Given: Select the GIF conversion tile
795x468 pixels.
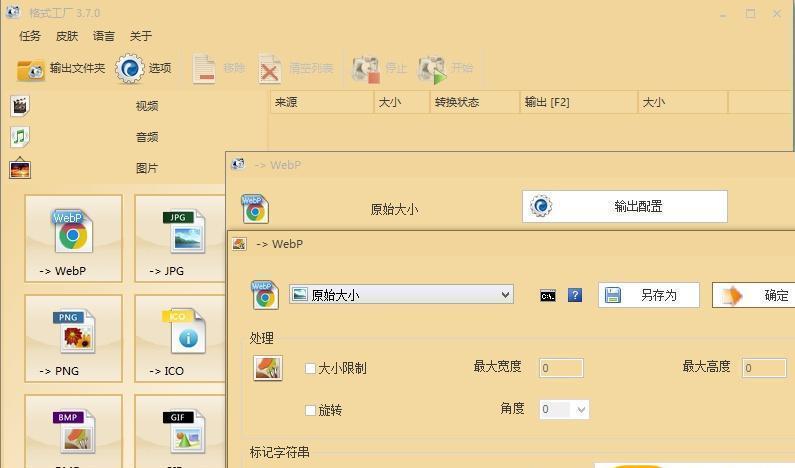Looking at the screenshot, I should coord(180,431).
